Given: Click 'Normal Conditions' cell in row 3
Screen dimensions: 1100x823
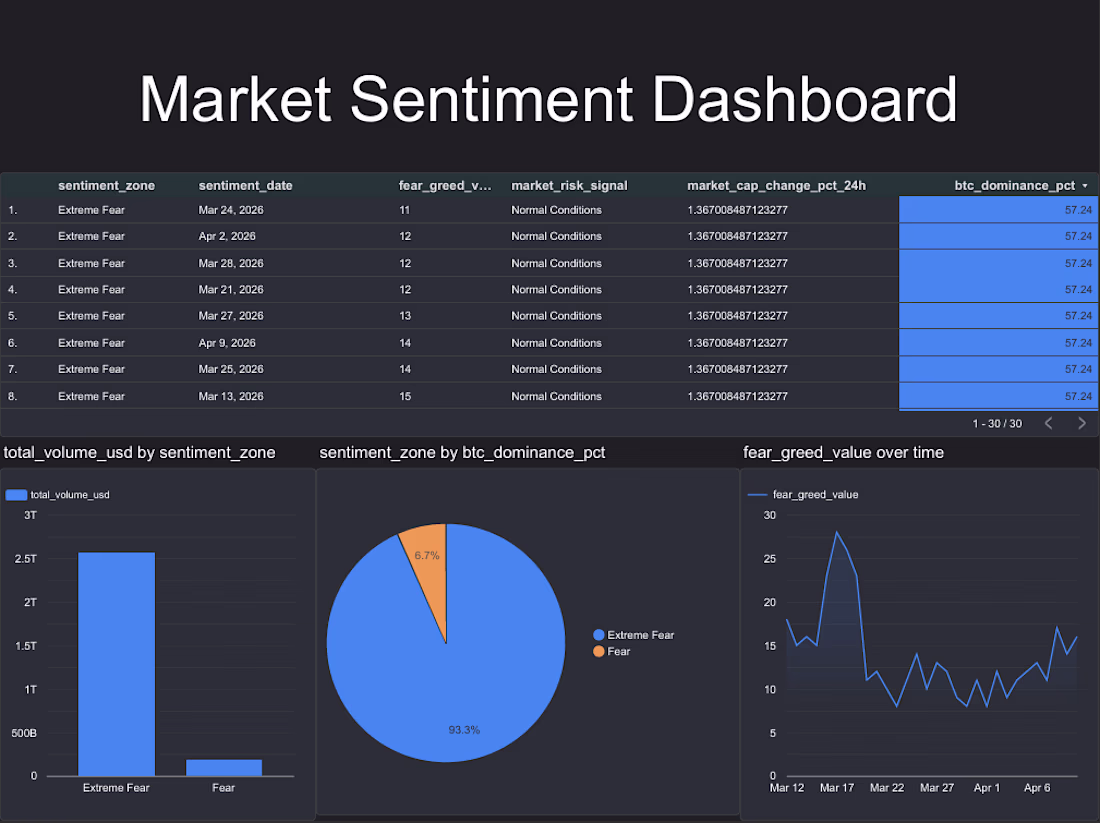Looking at the screenshot, I should click(x=556, y=263).
